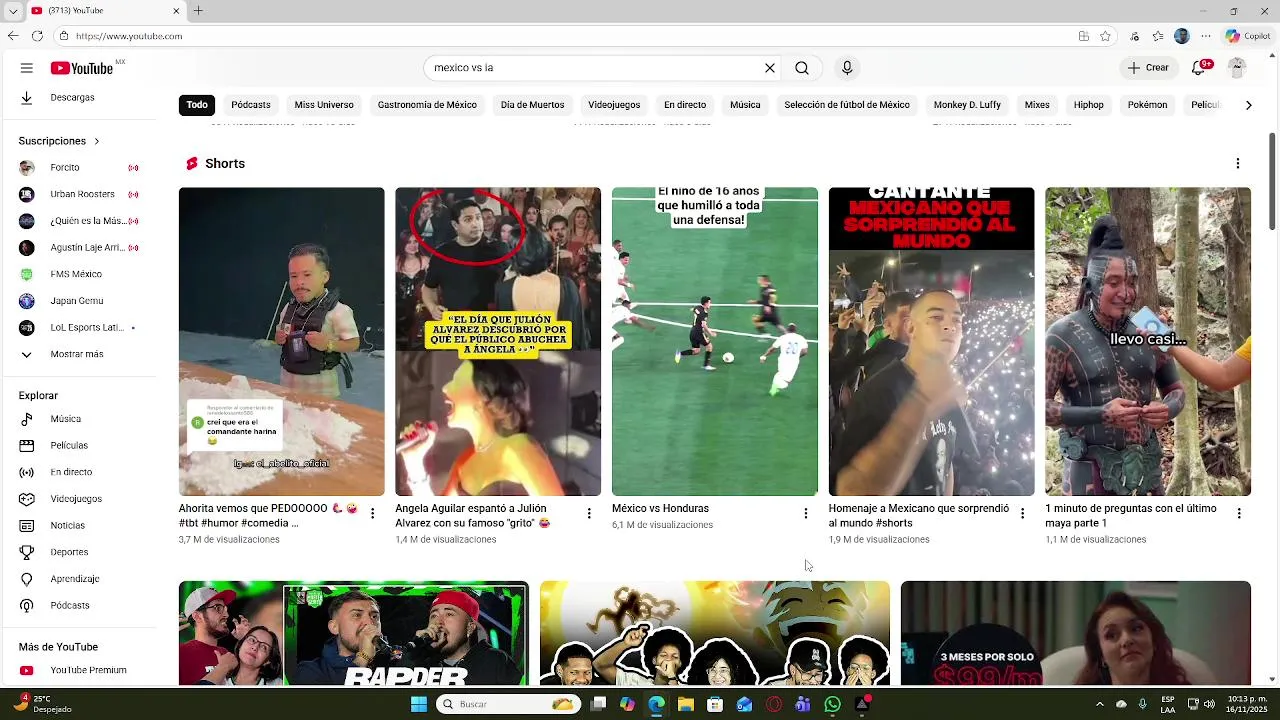The width and height of the screenshot is (1280, 720).
Task: Open options for the Shorts shelf
Action: point(1238,164)
